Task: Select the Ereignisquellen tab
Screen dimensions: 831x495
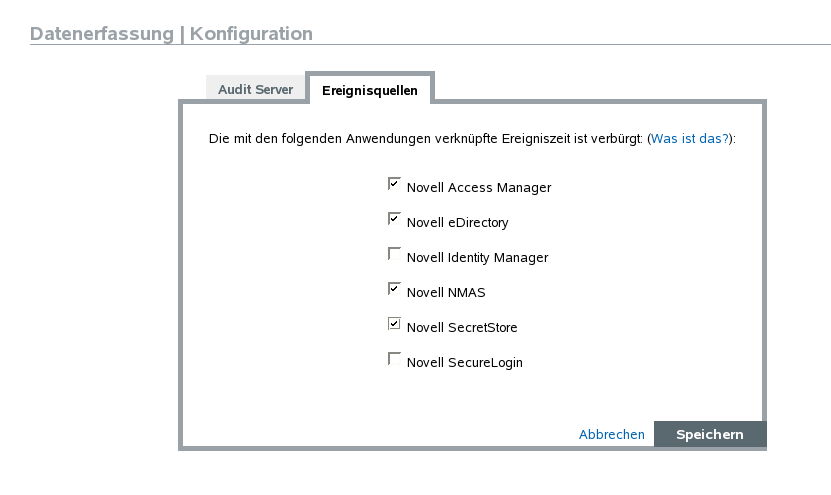Action: pos(369,90)
